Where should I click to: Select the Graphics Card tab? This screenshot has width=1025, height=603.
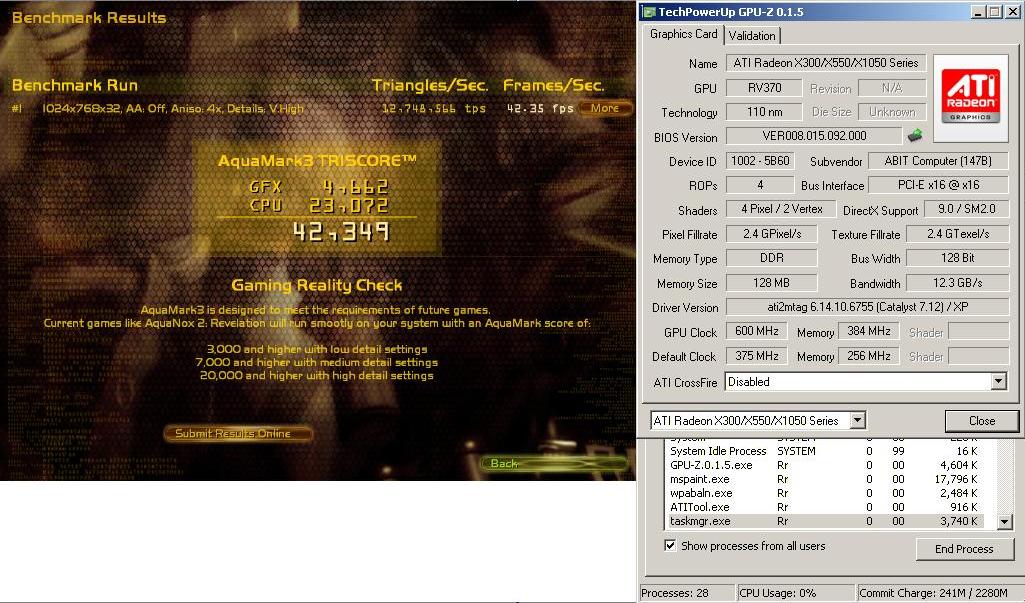pos(683,34)
